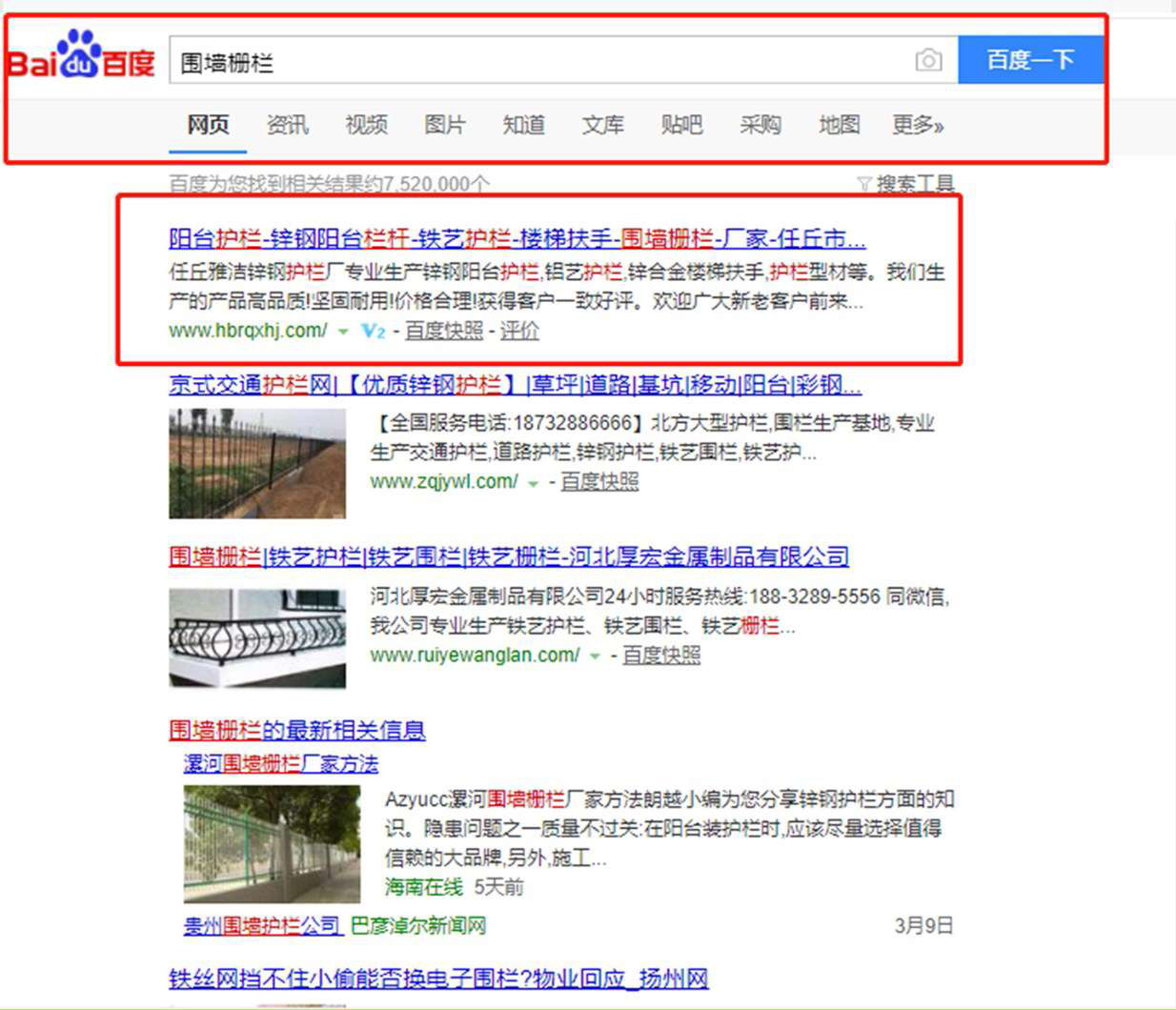Click thumbnail of green fence along sidewalk
The width and height of the screenshot is (1176, 1010).
click(x=273, y=844)
